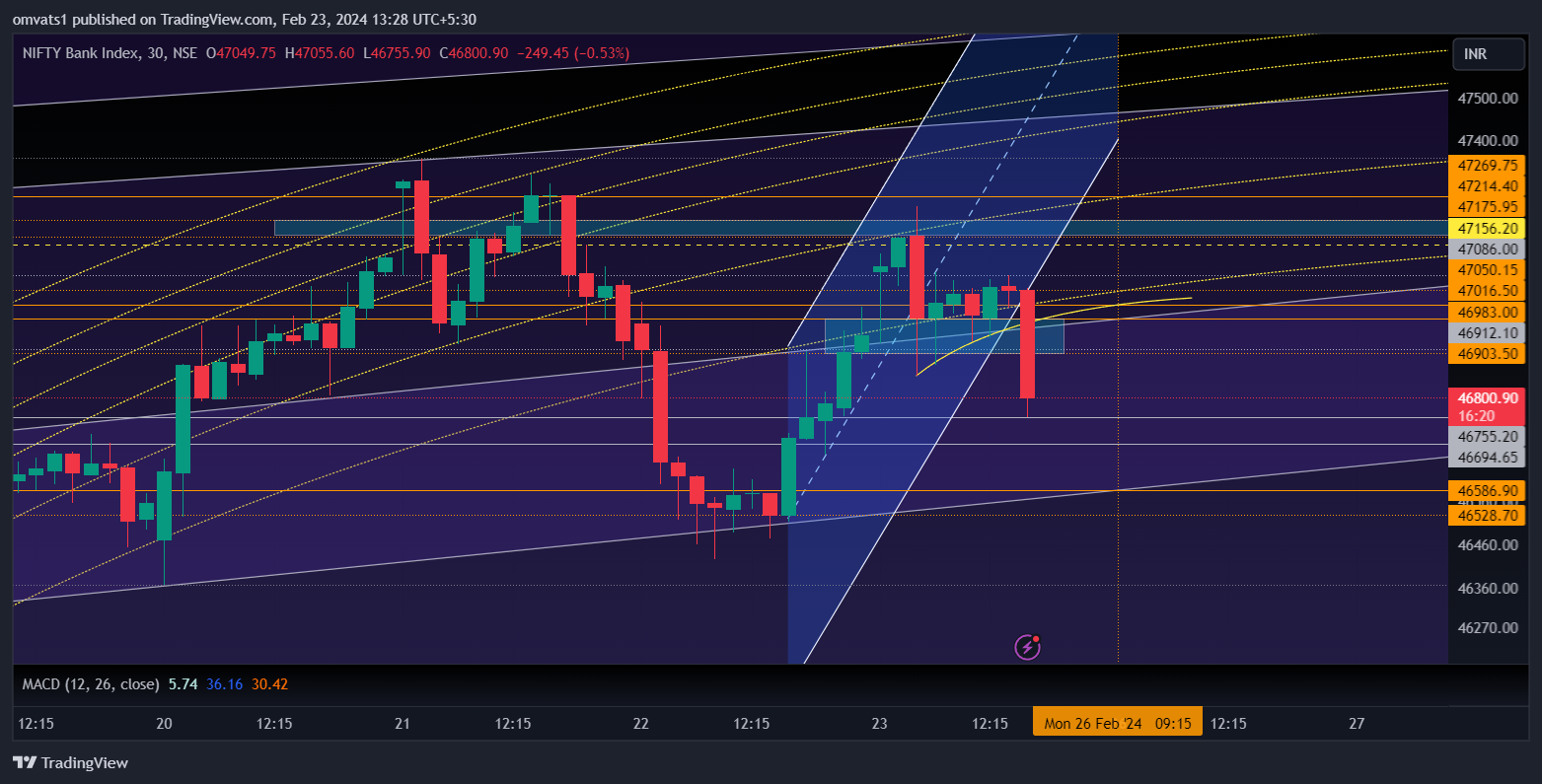The height and width of the screenshot is (784, 1542).
Task: Select the 46528.70 price label
Action: point(1486,515)
